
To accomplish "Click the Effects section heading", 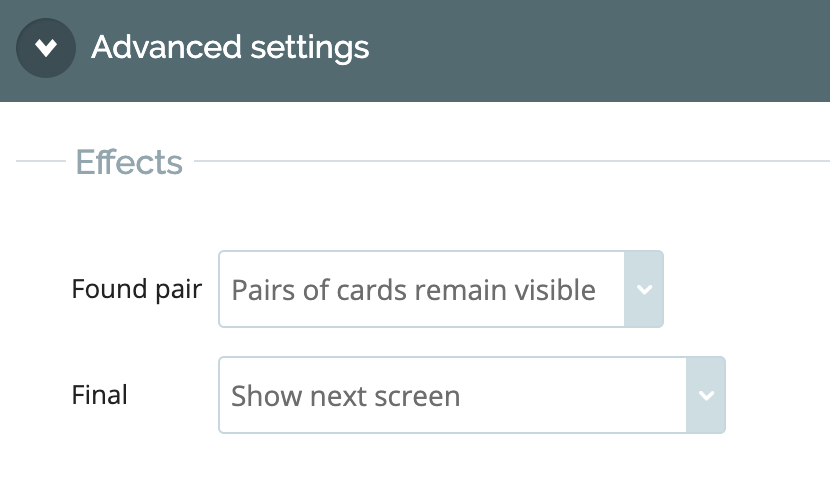I will (129, 161).
